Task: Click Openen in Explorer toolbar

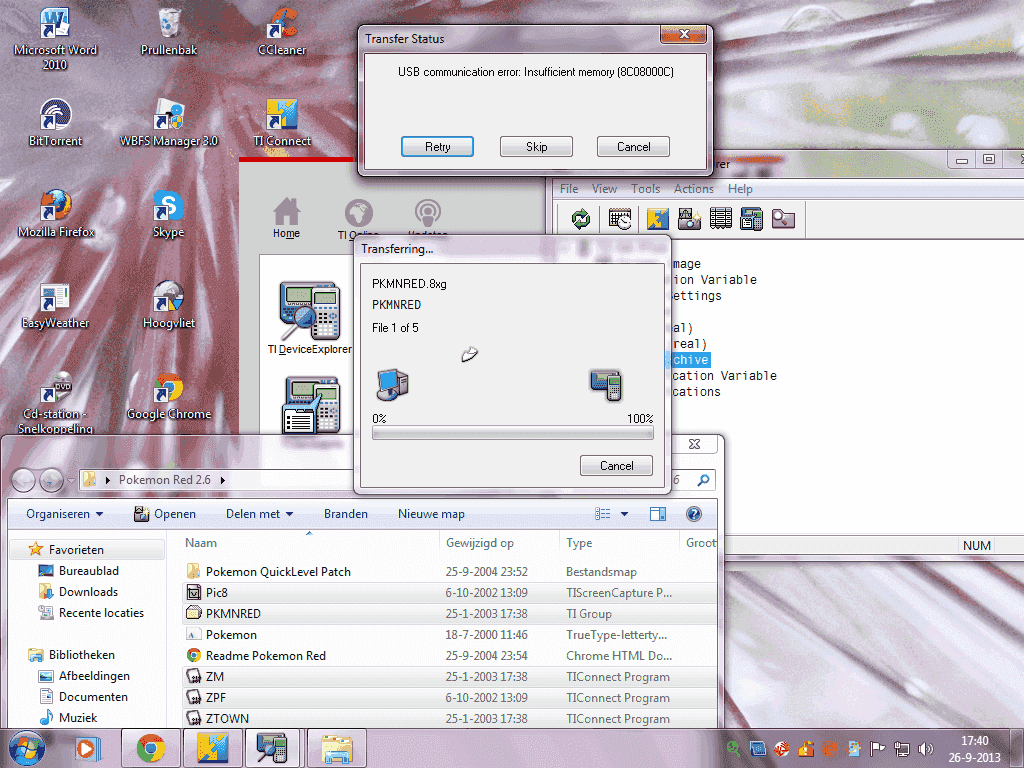Action: pyautogui.click(x=165, y=514)
